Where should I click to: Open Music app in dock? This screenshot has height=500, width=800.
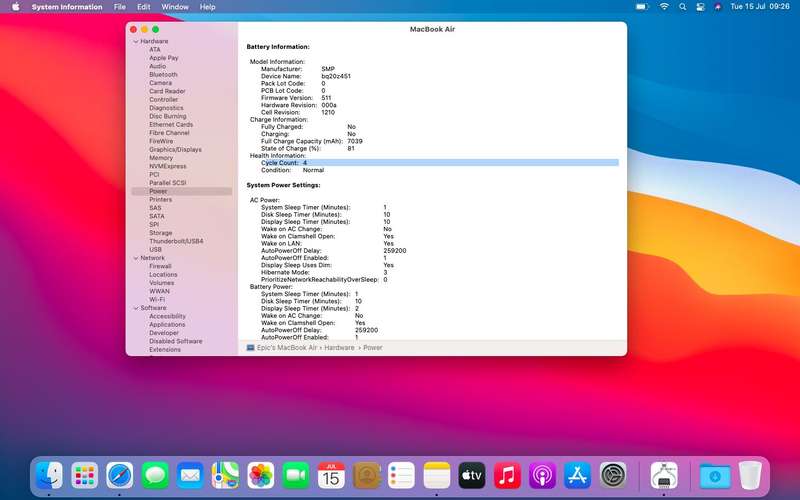click(x=507, y=476)
